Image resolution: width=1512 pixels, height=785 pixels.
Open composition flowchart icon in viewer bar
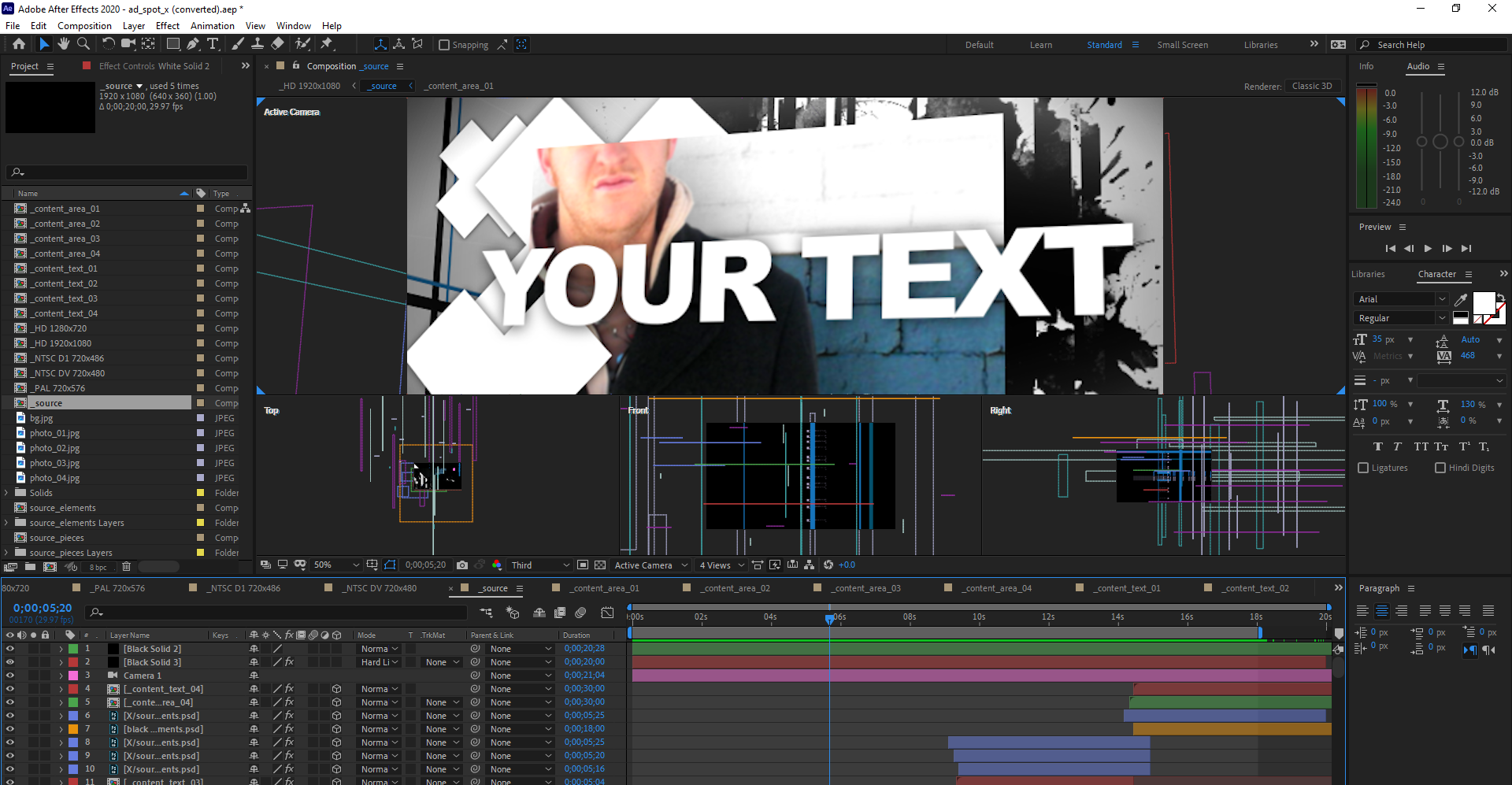coord(809,565)
